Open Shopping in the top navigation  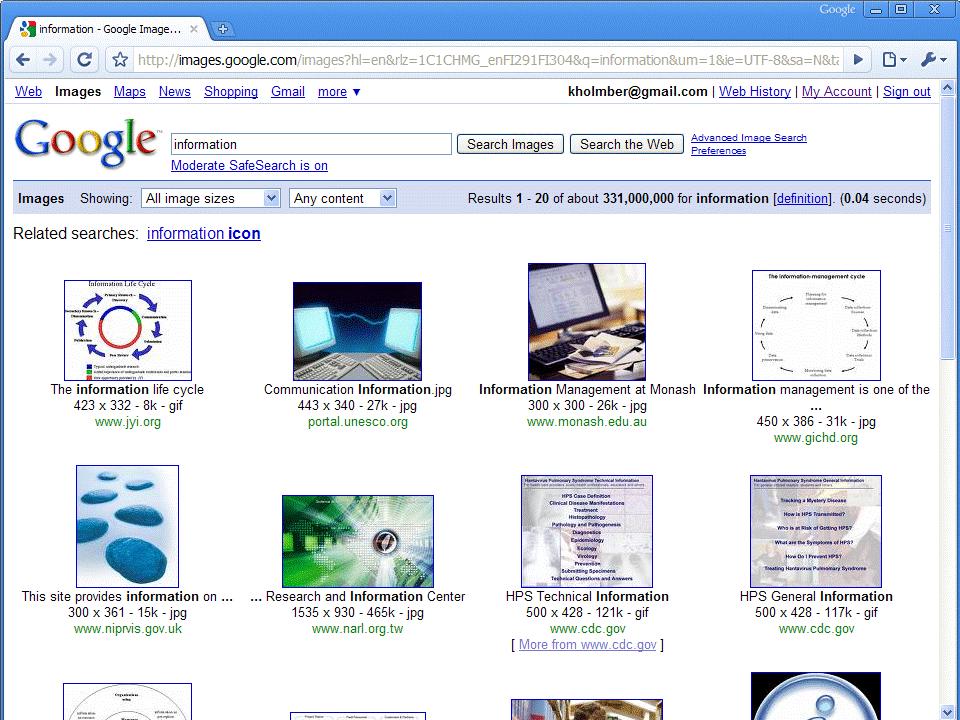click(x=231, y=92)
